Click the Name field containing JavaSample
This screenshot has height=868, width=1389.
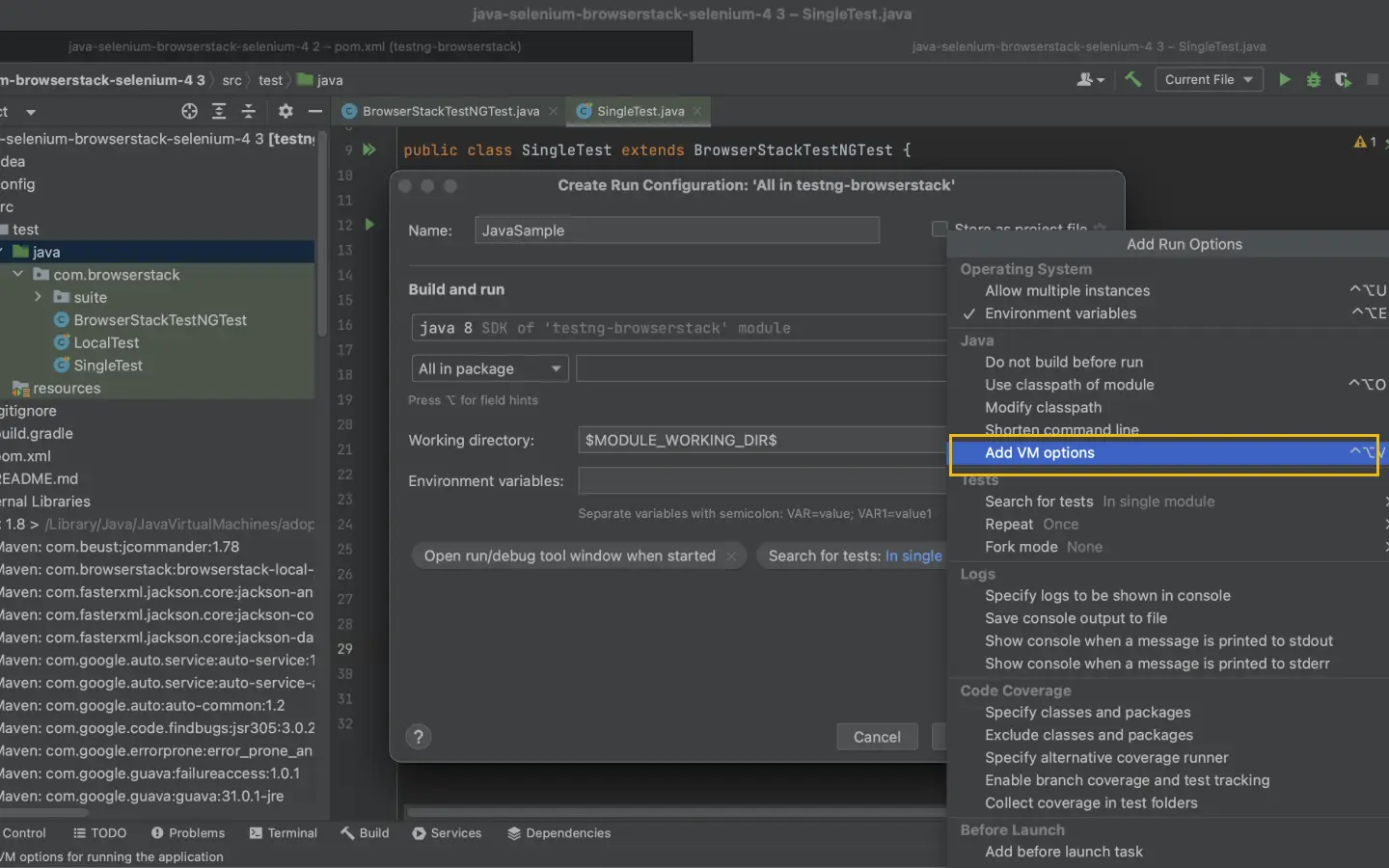676,231
